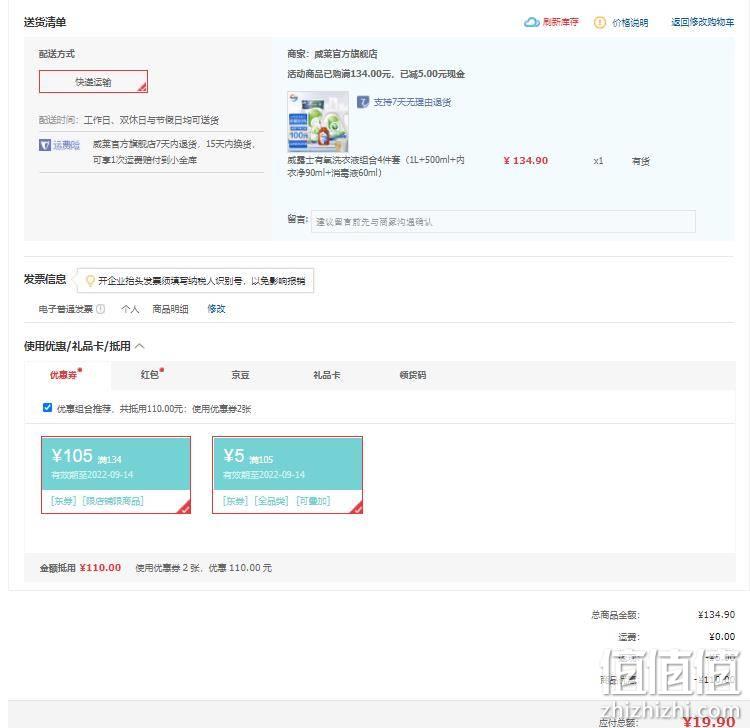Collapse 使用优惠/礼品卡/抵用 section
This screenshot has width=750, height=728.
click(x=139, y=346)
